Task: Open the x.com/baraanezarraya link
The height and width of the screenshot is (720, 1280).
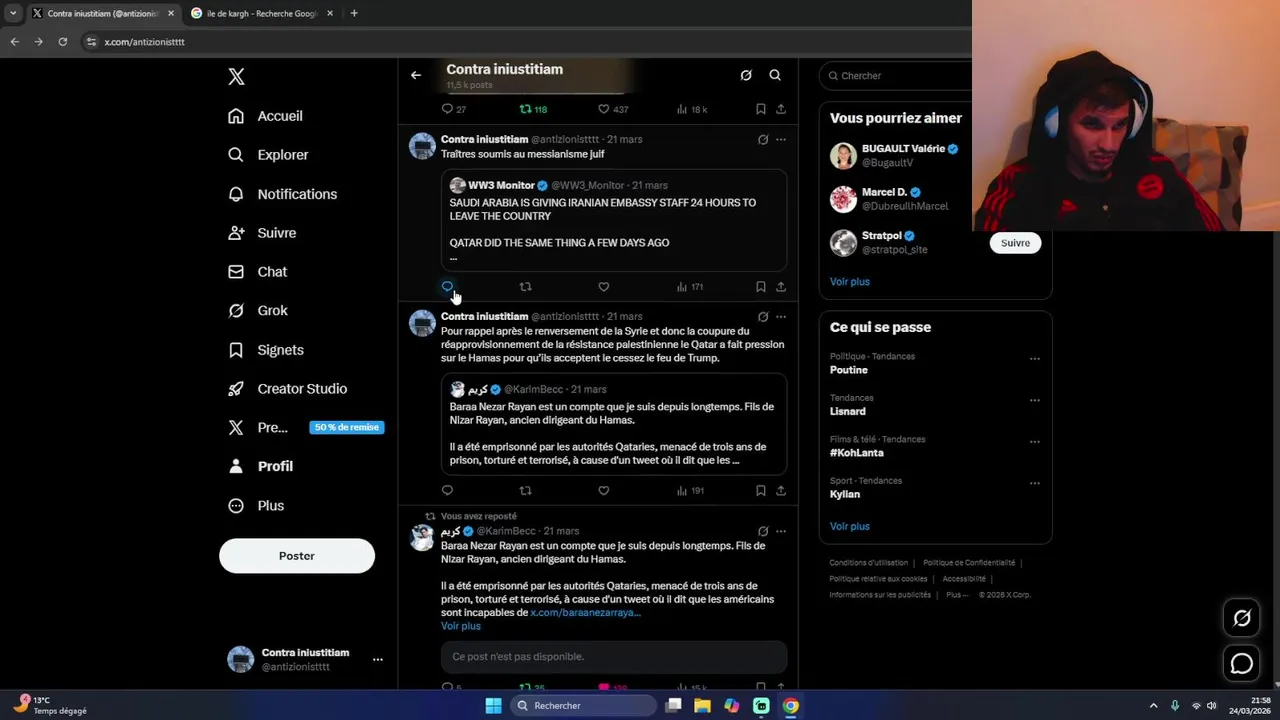Action: pyautogui.click(x=585, y=613)
